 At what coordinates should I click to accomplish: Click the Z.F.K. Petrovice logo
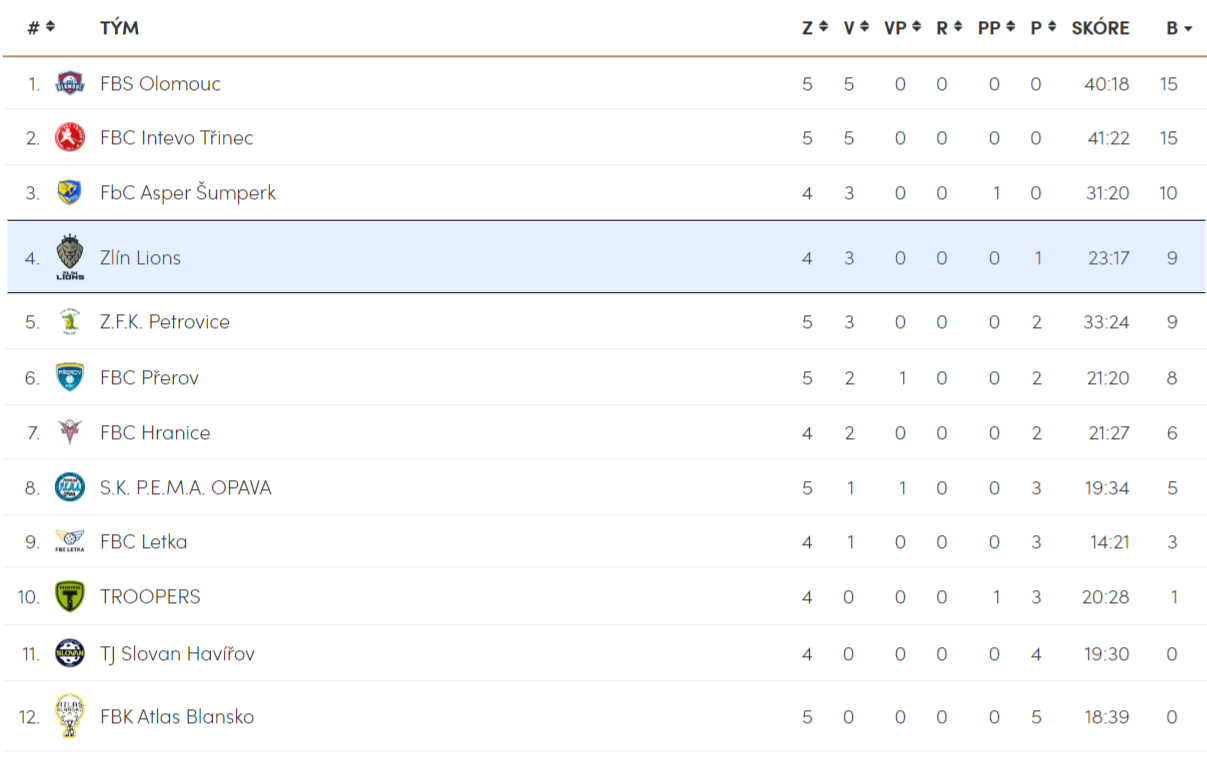[x=69, y=322]
